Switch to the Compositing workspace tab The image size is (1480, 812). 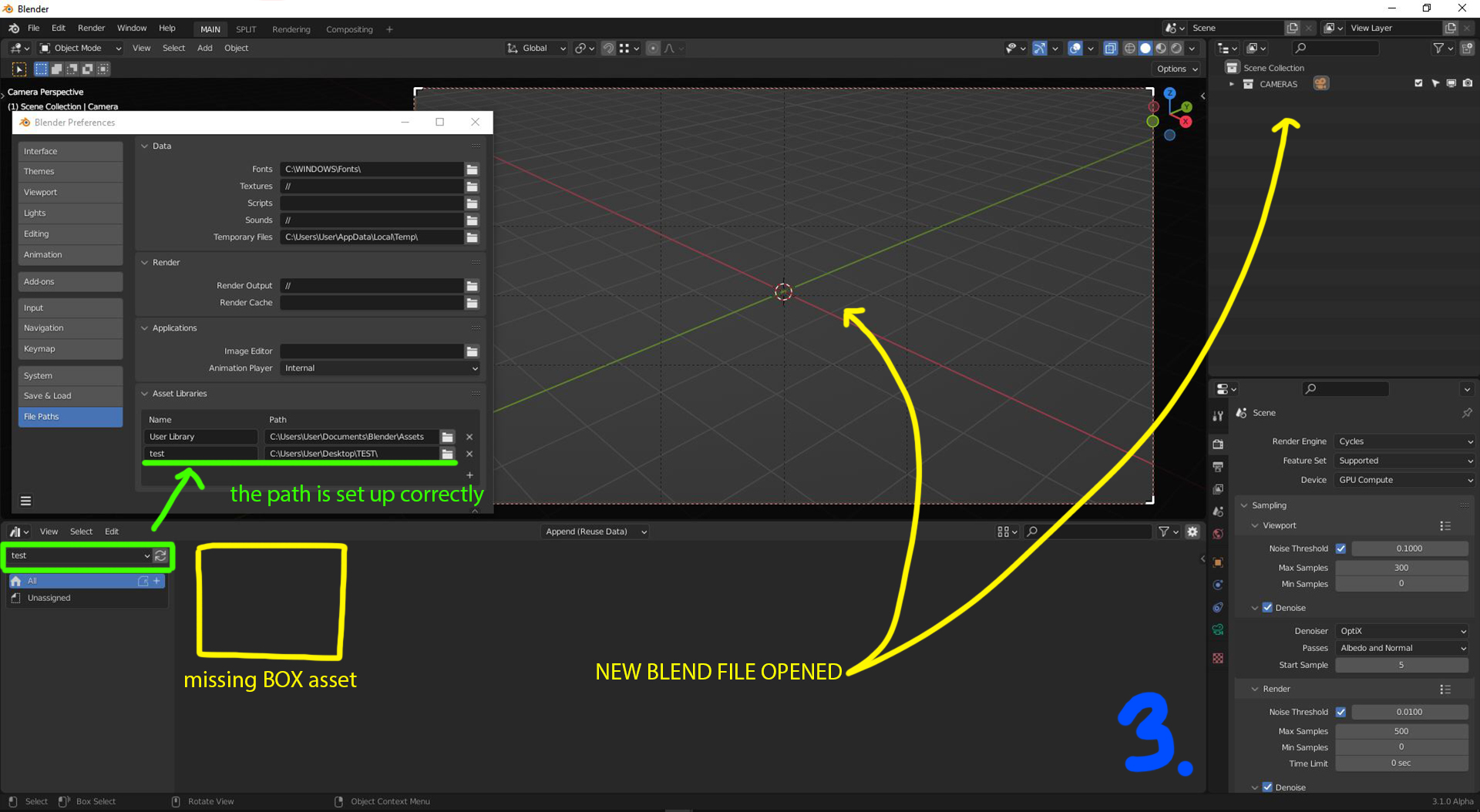point(349,29)
